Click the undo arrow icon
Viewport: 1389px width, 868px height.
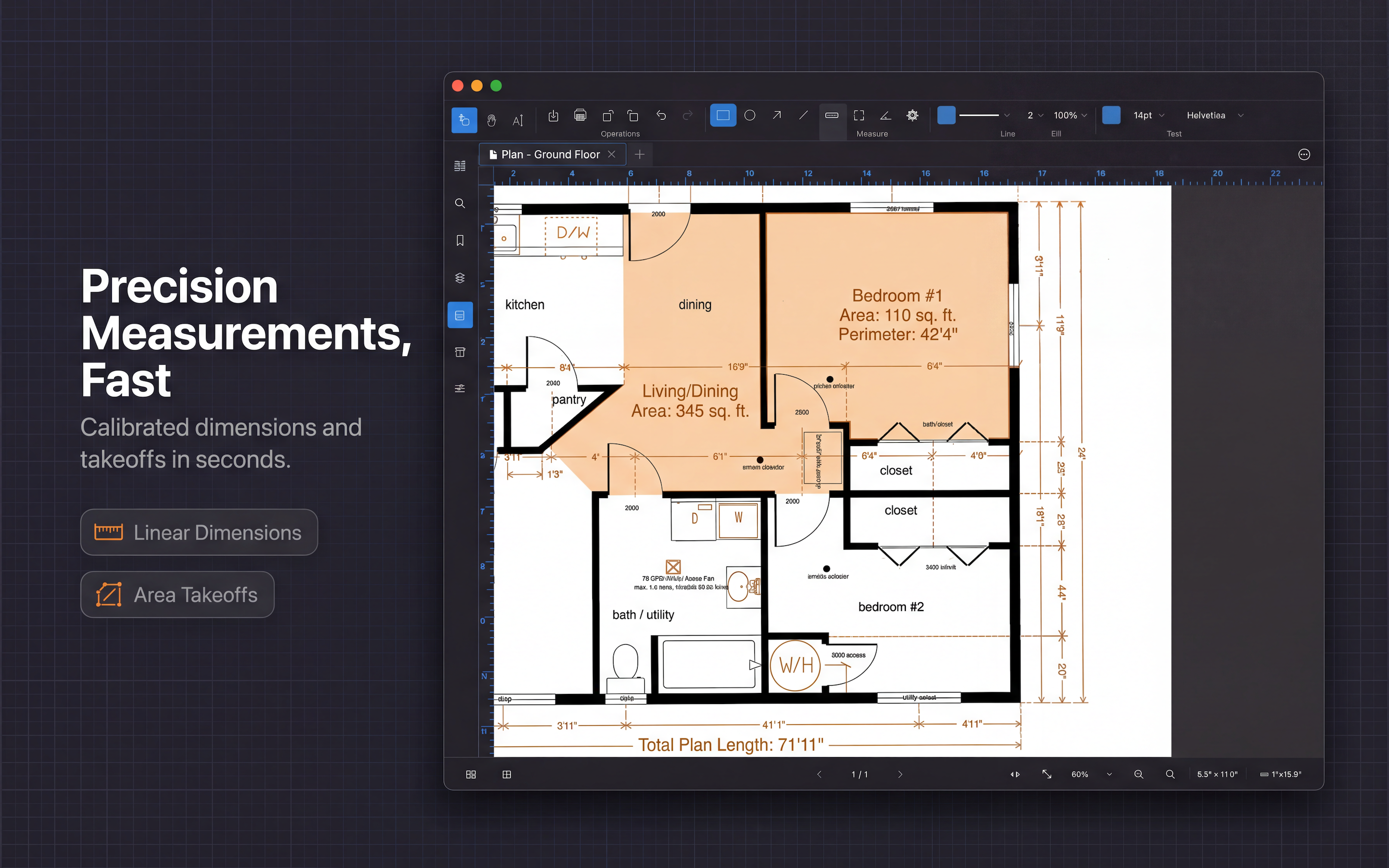[661, 115]
